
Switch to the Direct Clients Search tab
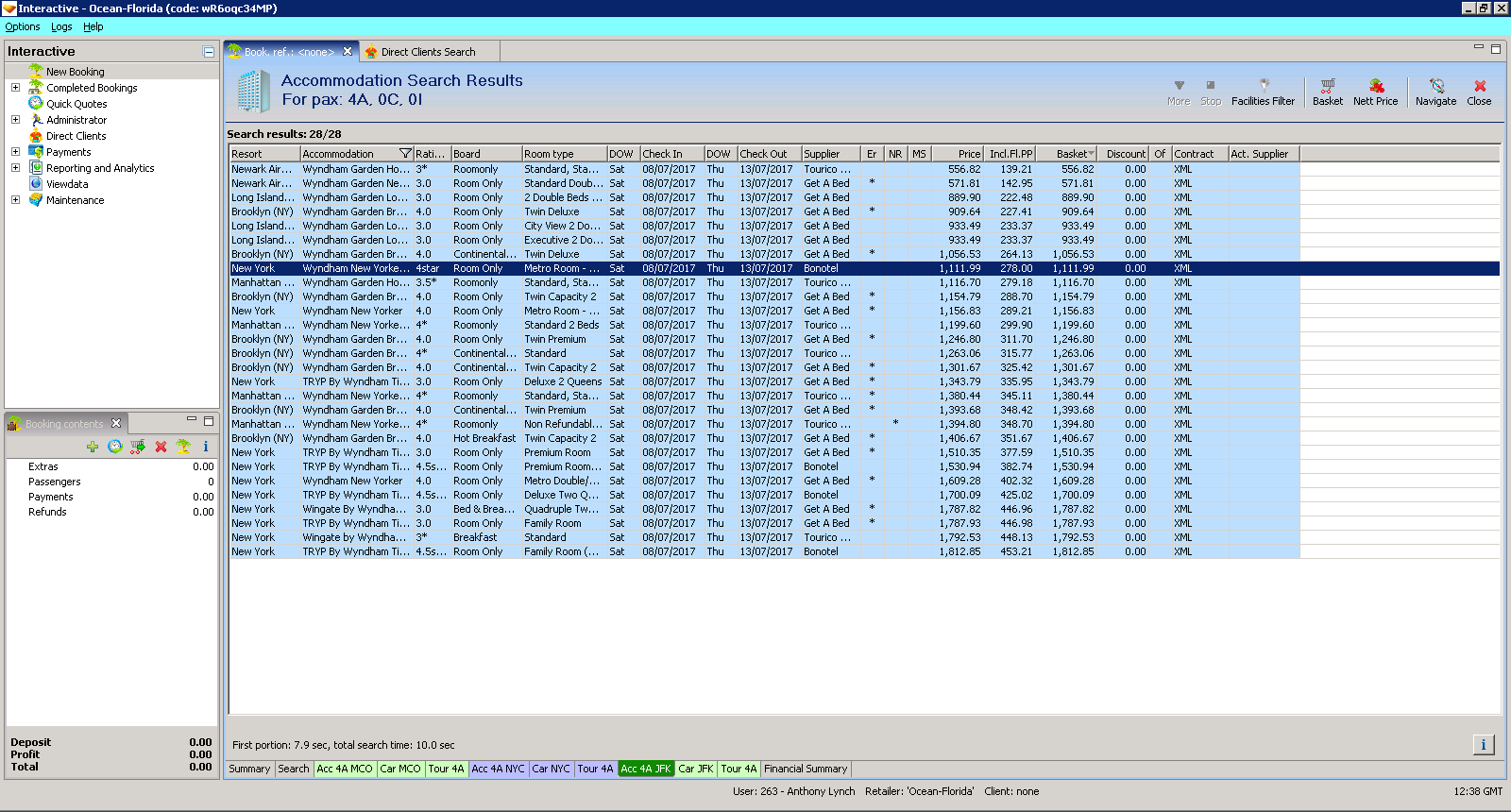coord(429,52)
